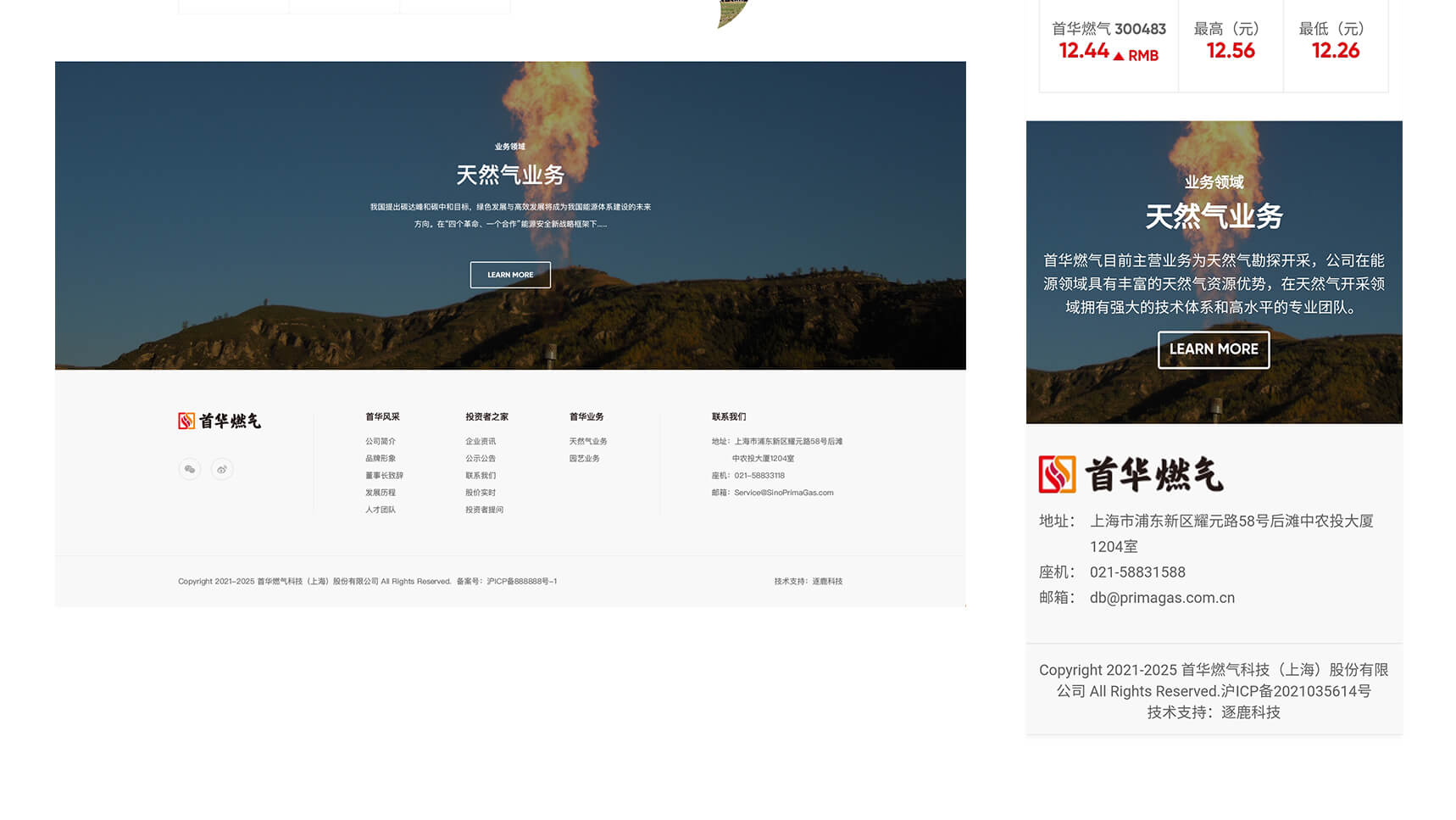Open 公司简介 footer link
Viewport: 1456px width, 820px height.
pyautogui.click(x=381, y=441)
